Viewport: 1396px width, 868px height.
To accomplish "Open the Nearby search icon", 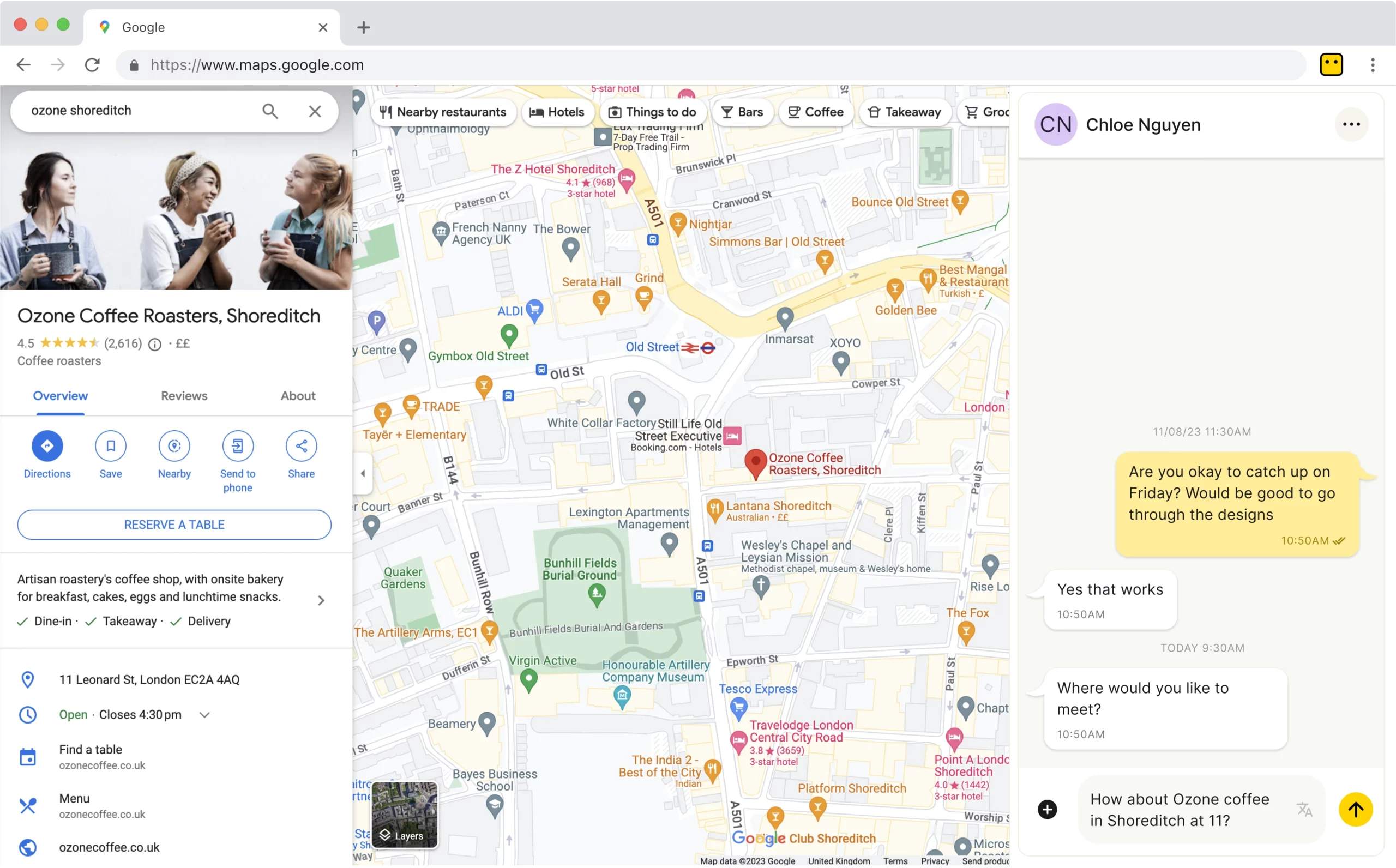I will (174, 446).
